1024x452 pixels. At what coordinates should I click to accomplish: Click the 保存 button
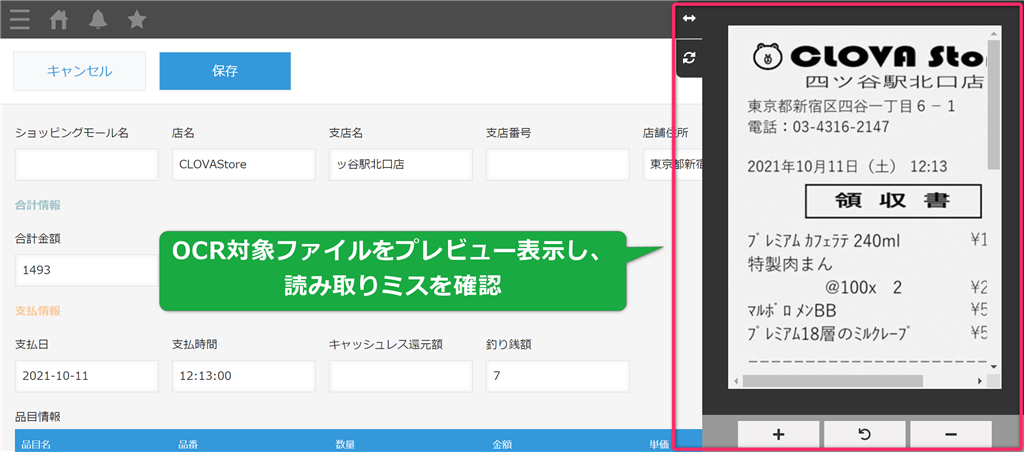tap(225, 71)
